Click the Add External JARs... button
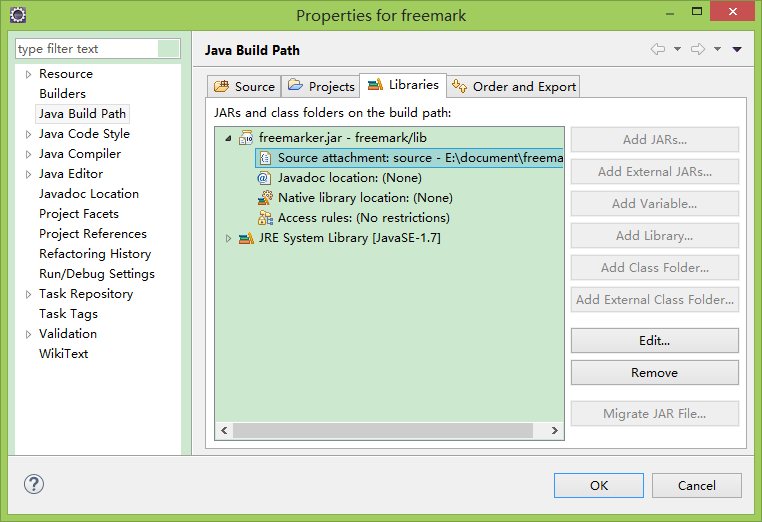 click(655, 172)
